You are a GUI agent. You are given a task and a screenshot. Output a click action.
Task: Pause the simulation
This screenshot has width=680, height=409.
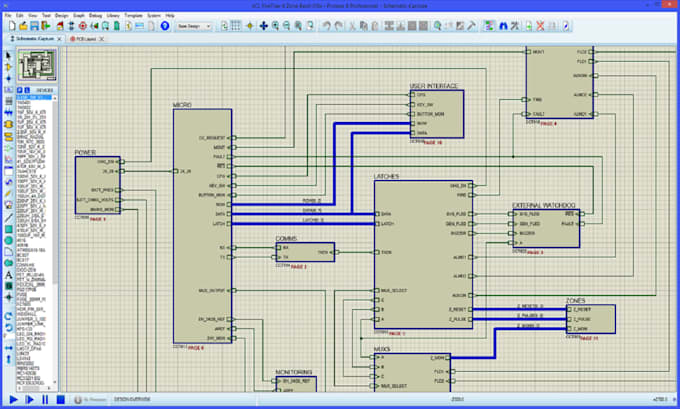pos(45,399)
